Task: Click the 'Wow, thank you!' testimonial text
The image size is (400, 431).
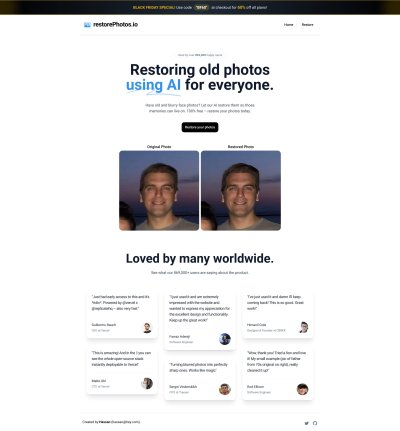Action: [x=276, y=361]
